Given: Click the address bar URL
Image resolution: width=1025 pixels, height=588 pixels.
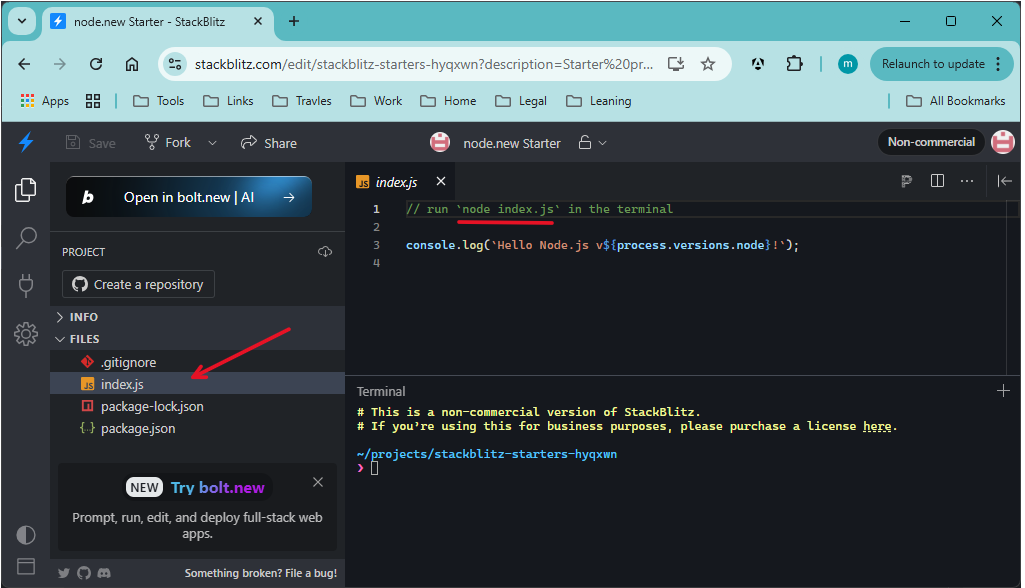Looking at the screenshot, I should pyautogui.click(x=424, y=64).
